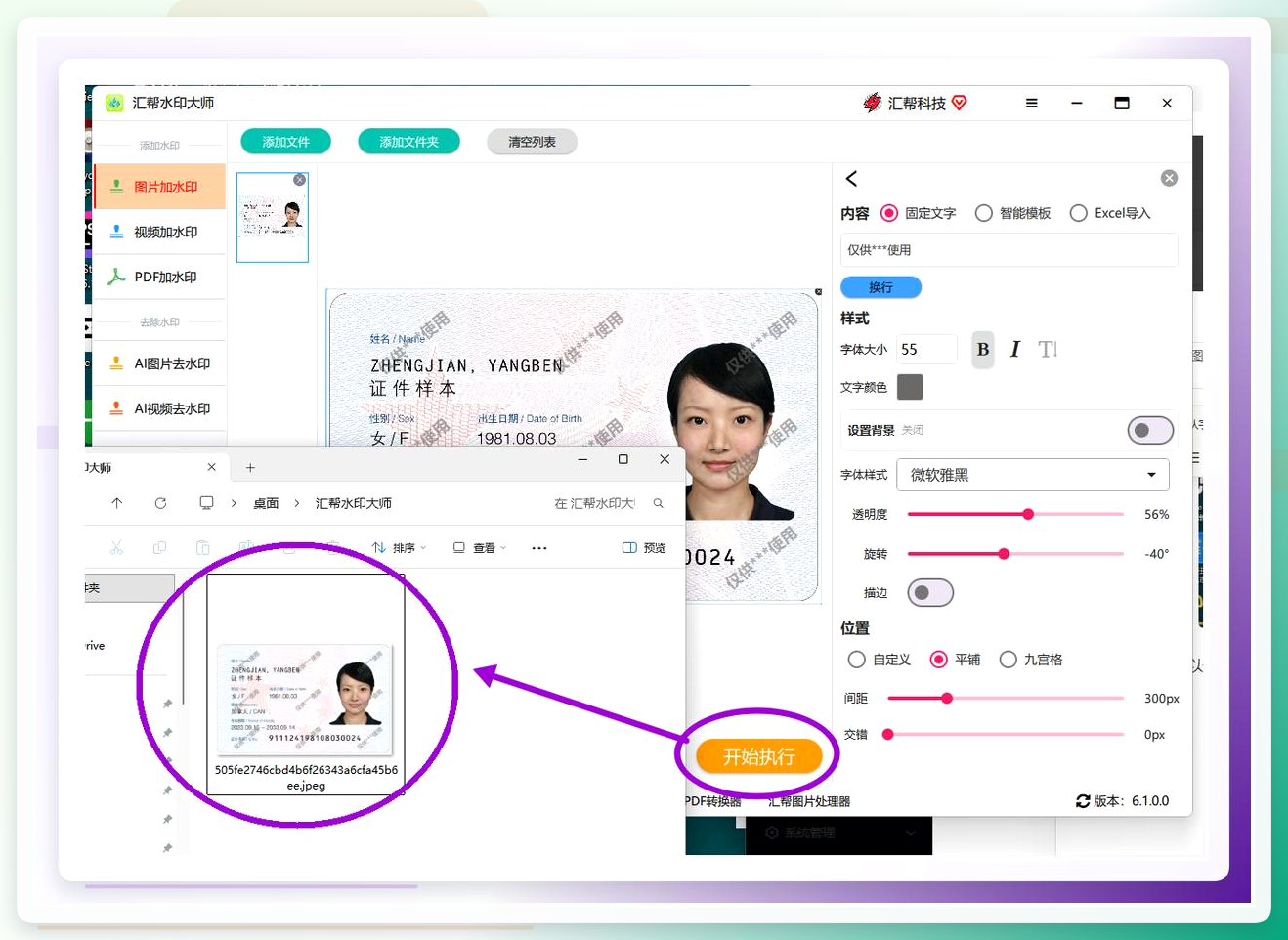Close the watermark settings panel with X
Screen dimensions: 1288x940
click(1169, 178)
